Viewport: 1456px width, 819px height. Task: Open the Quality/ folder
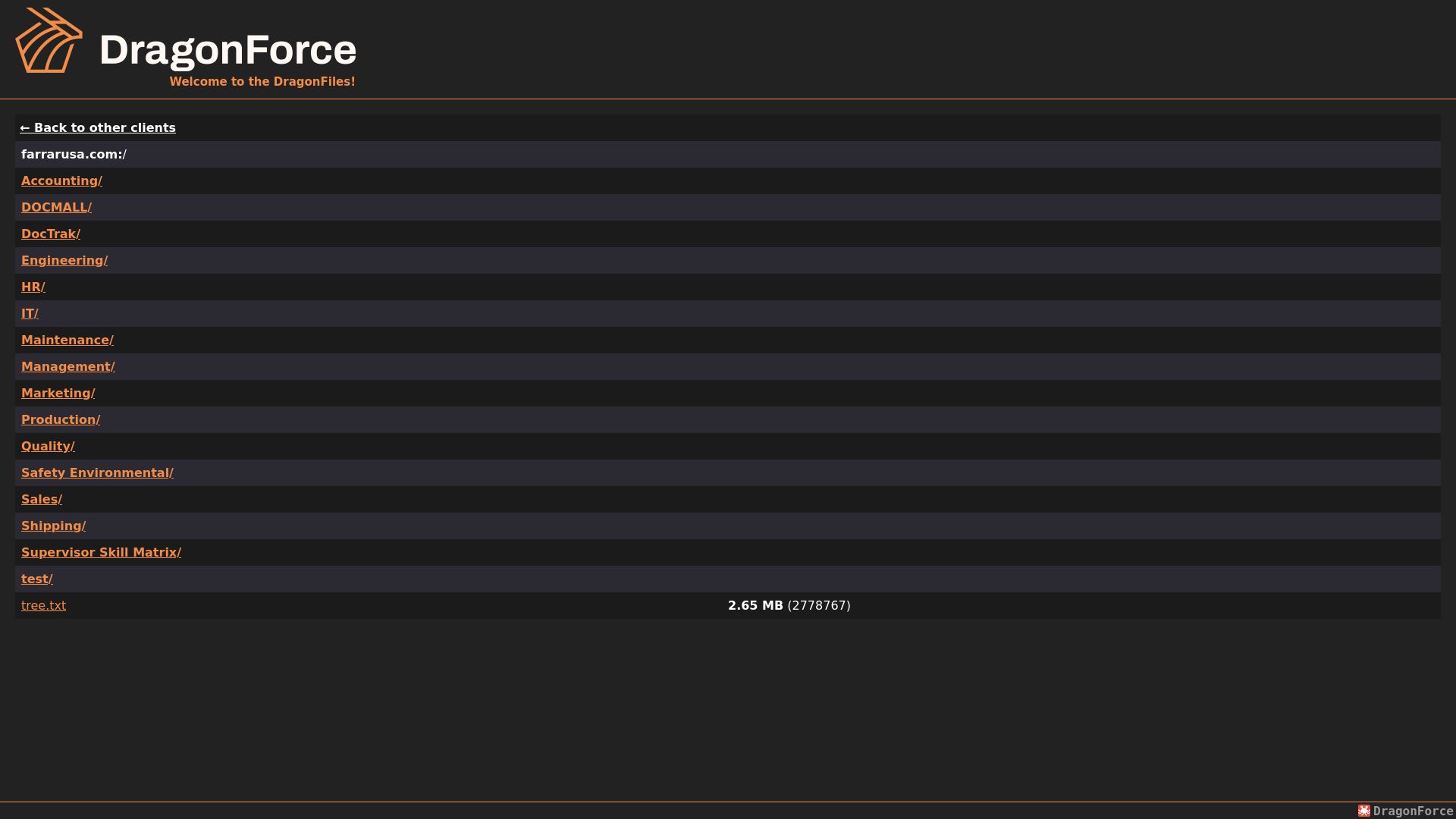(48, 446)
